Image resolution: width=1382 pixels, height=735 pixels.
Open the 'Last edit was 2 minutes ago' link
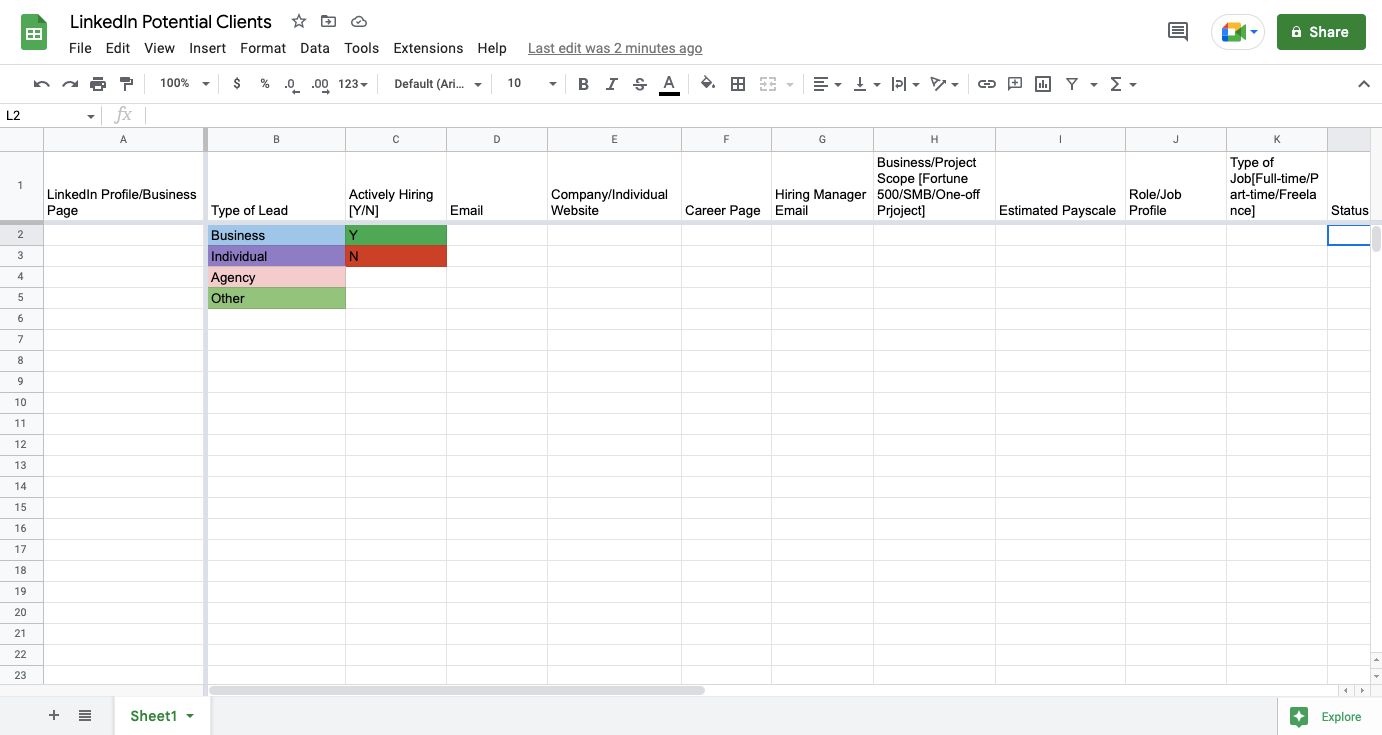pos(614,48)
